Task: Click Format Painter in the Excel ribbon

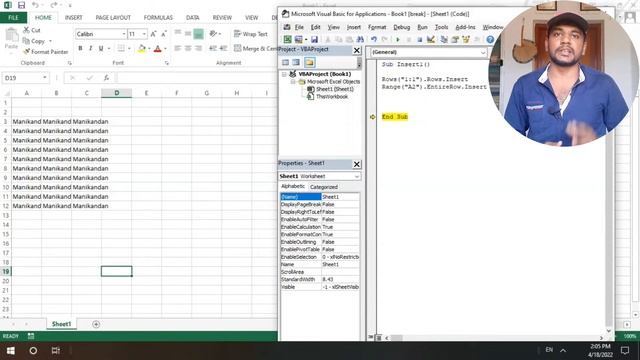Action: [x=45, y=52]
